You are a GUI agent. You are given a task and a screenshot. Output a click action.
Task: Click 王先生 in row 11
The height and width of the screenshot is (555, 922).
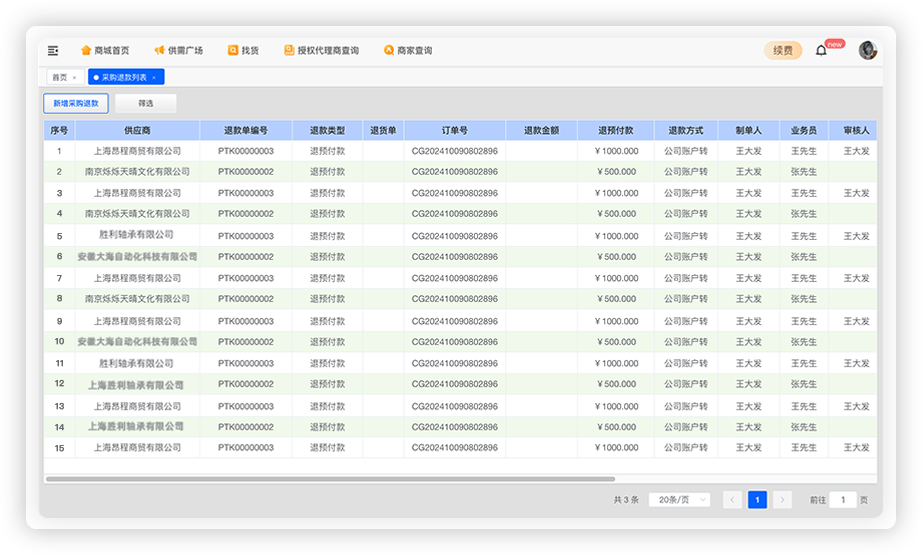point(804,363)
